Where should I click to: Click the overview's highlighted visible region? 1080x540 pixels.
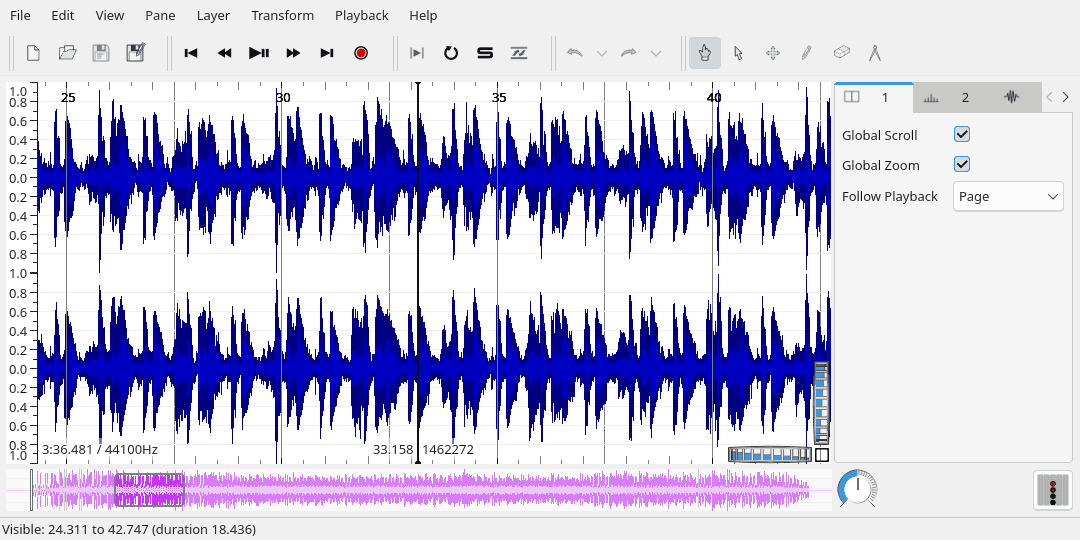tap(149, 490)
